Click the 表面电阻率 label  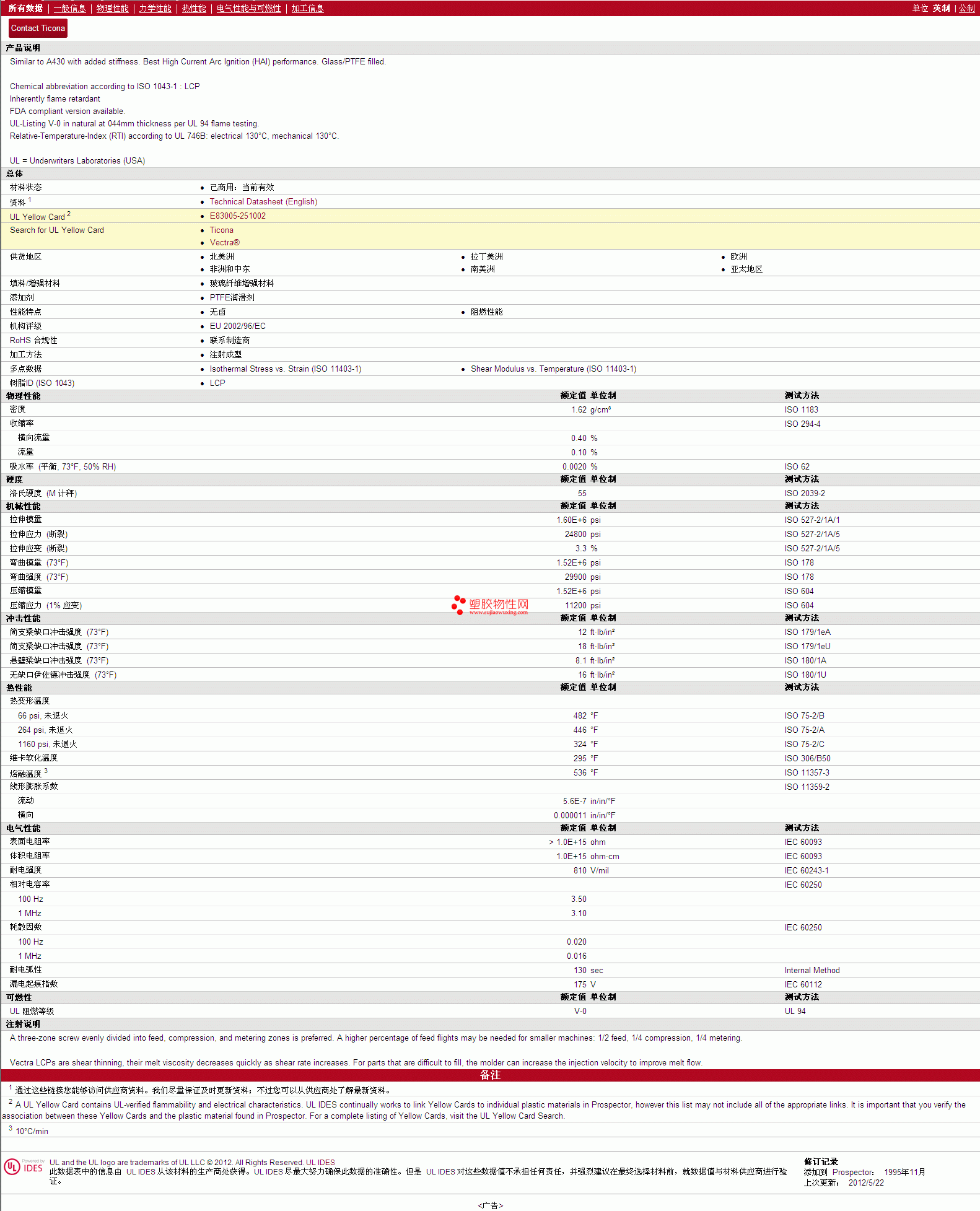point(30,842)
